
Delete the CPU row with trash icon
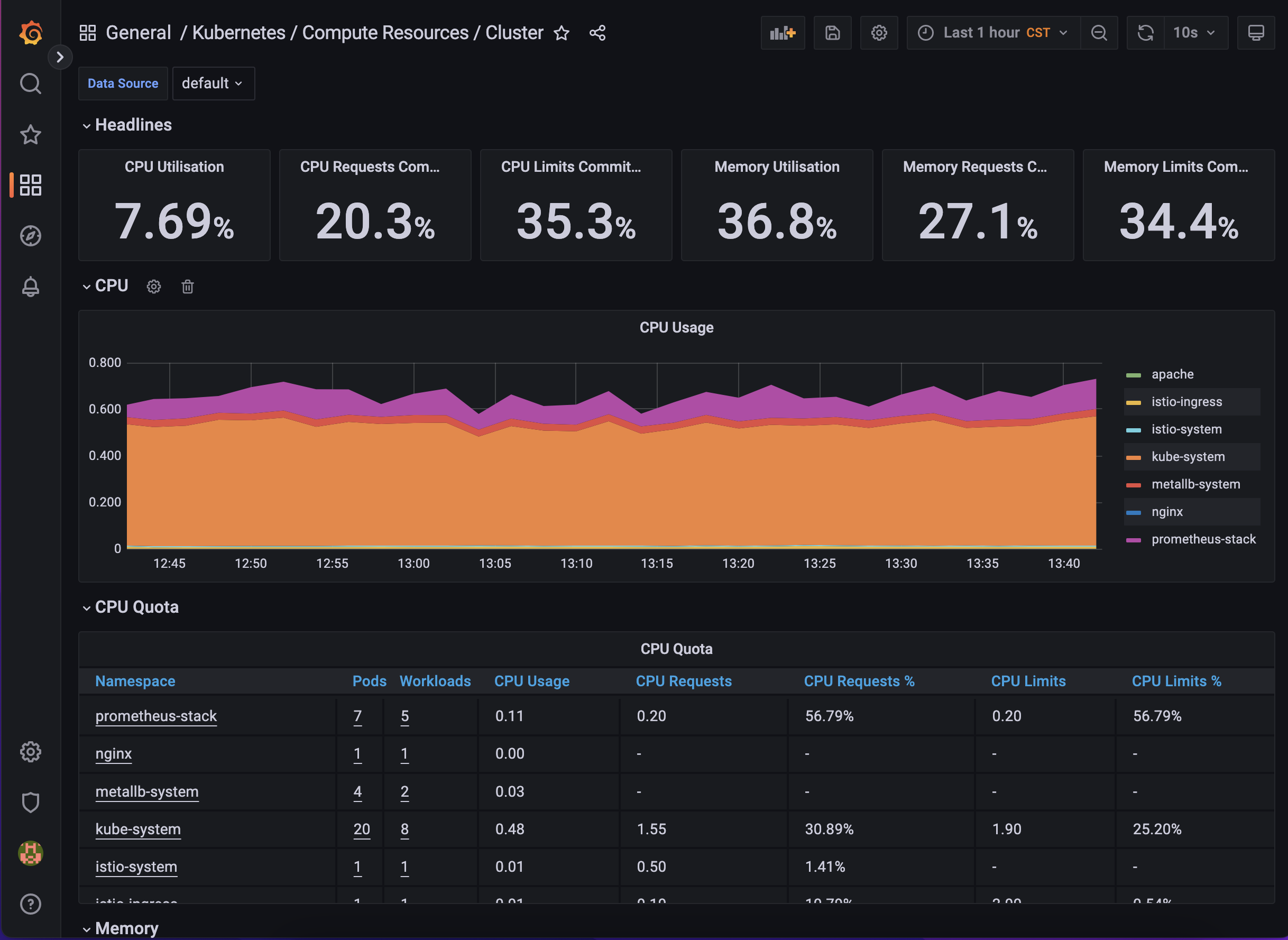(187, 287)
